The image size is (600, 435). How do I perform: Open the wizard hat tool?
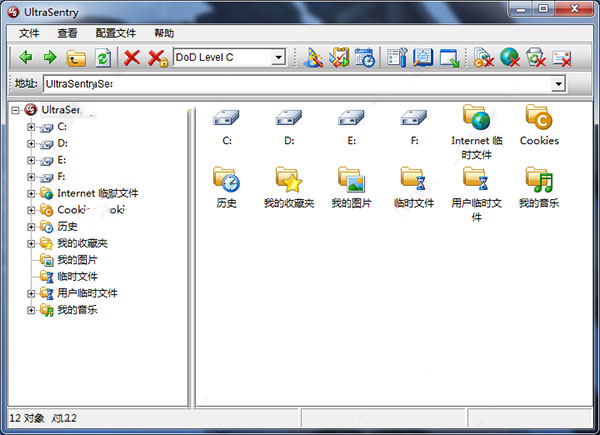[313, 58]
